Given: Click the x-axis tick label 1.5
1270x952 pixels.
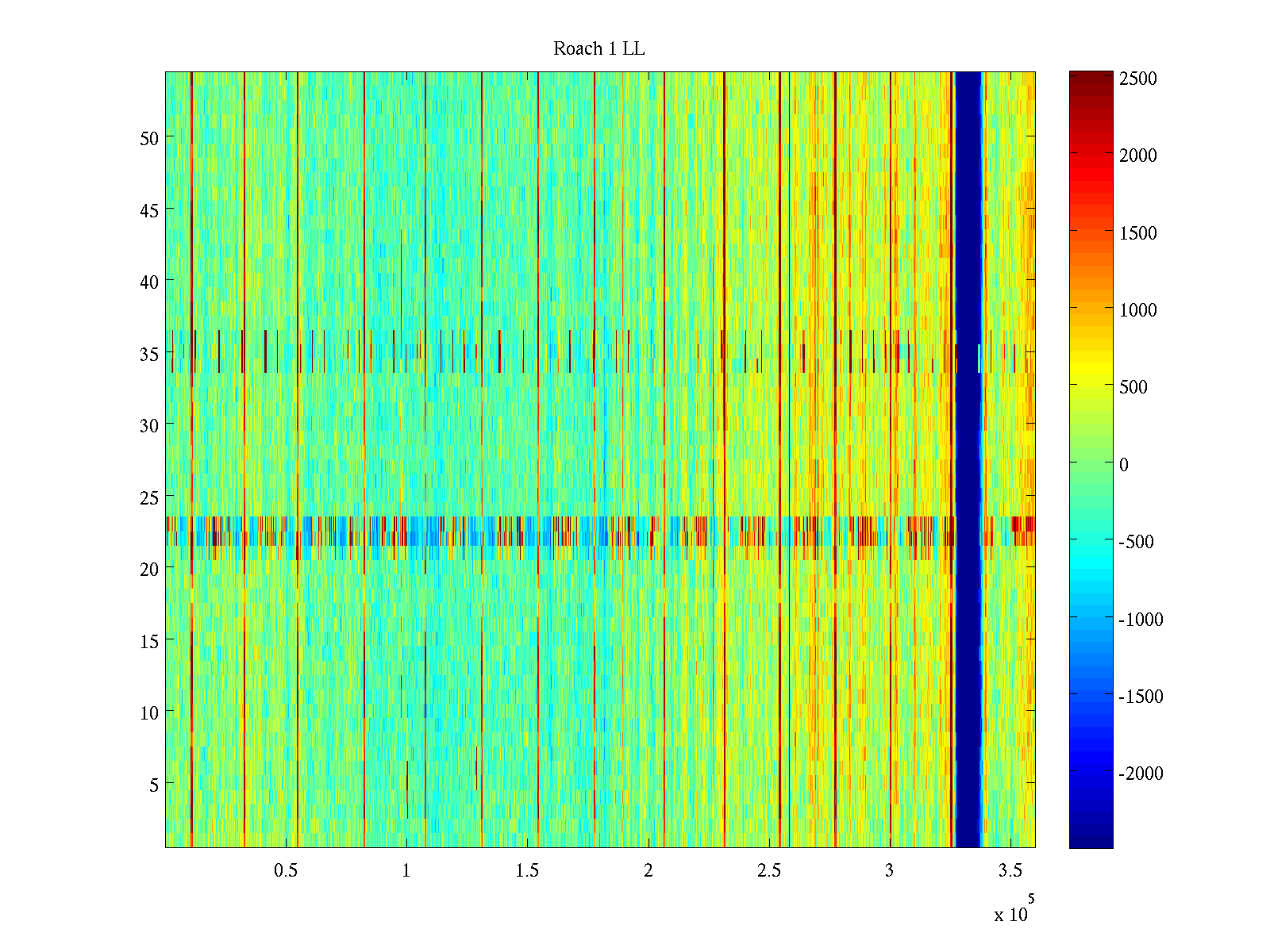Looking at the screenshot, I should pyautogui.click(x=527, y=871).
